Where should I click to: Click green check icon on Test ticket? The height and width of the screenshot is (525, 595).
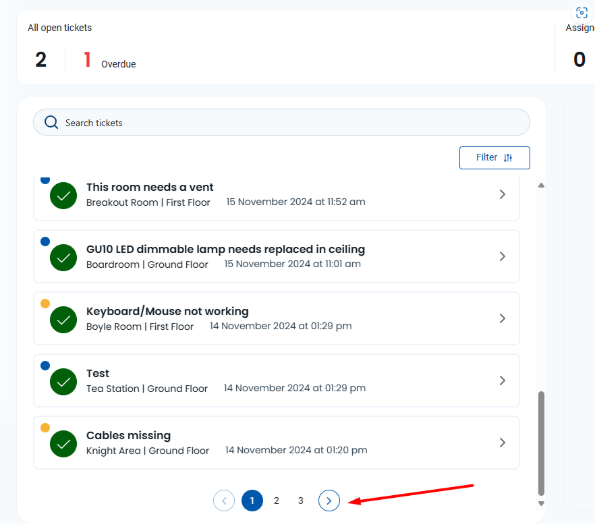click(63, 382)
